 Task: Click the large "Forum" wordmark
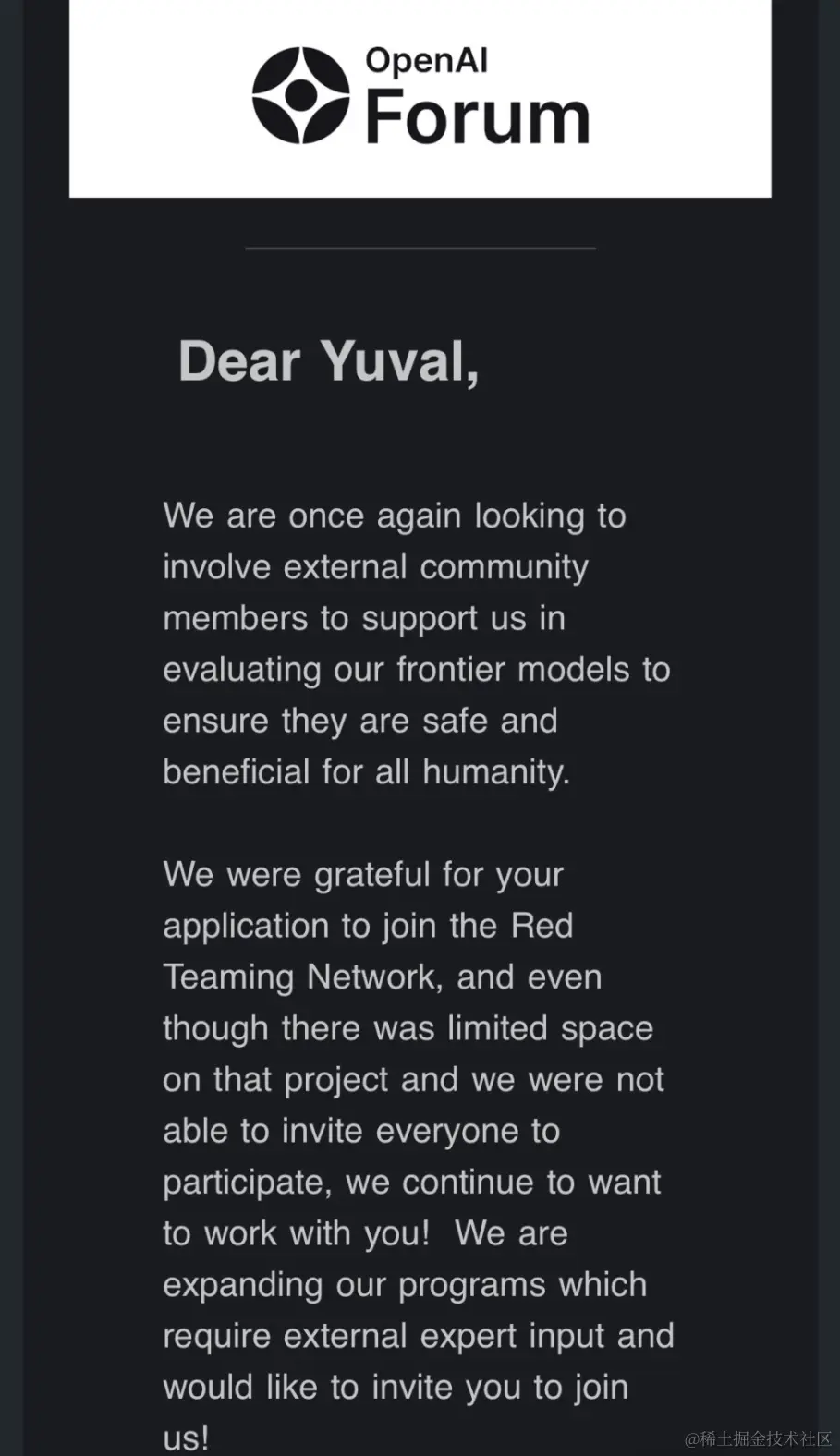click(477, 118)
